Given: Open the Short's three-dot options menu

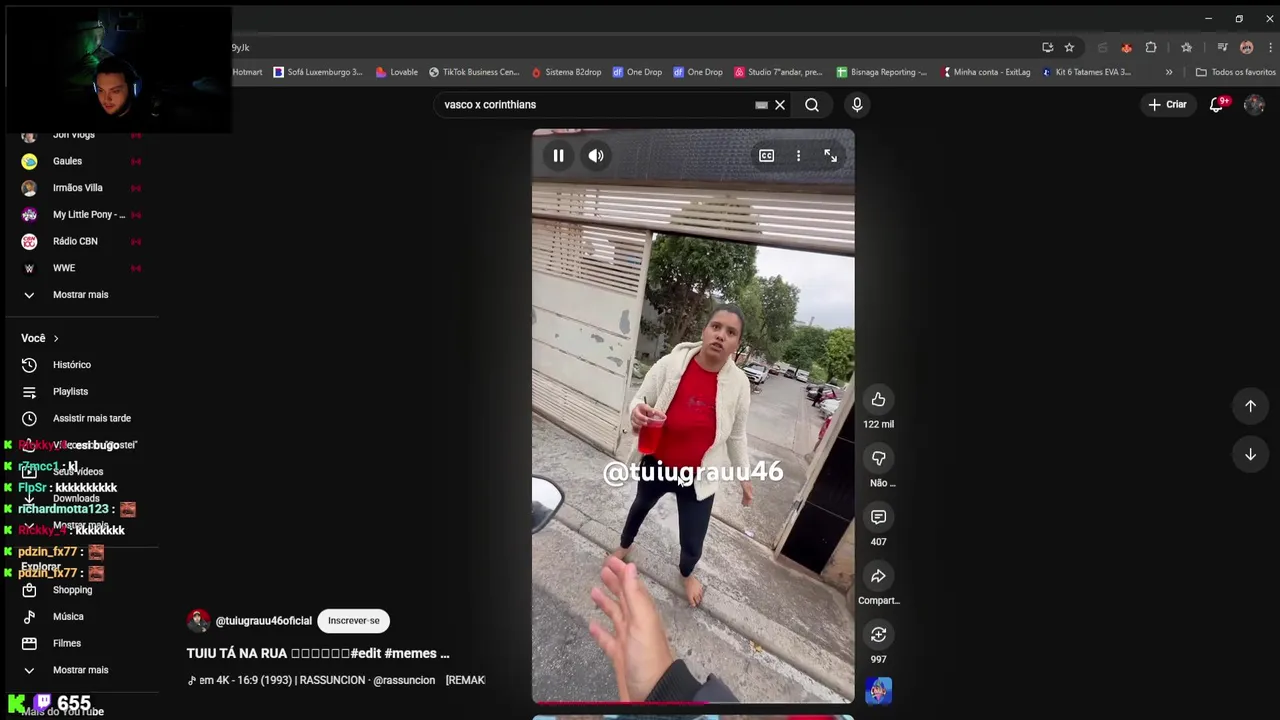Looking at the screenshot, I should (798, 156).
